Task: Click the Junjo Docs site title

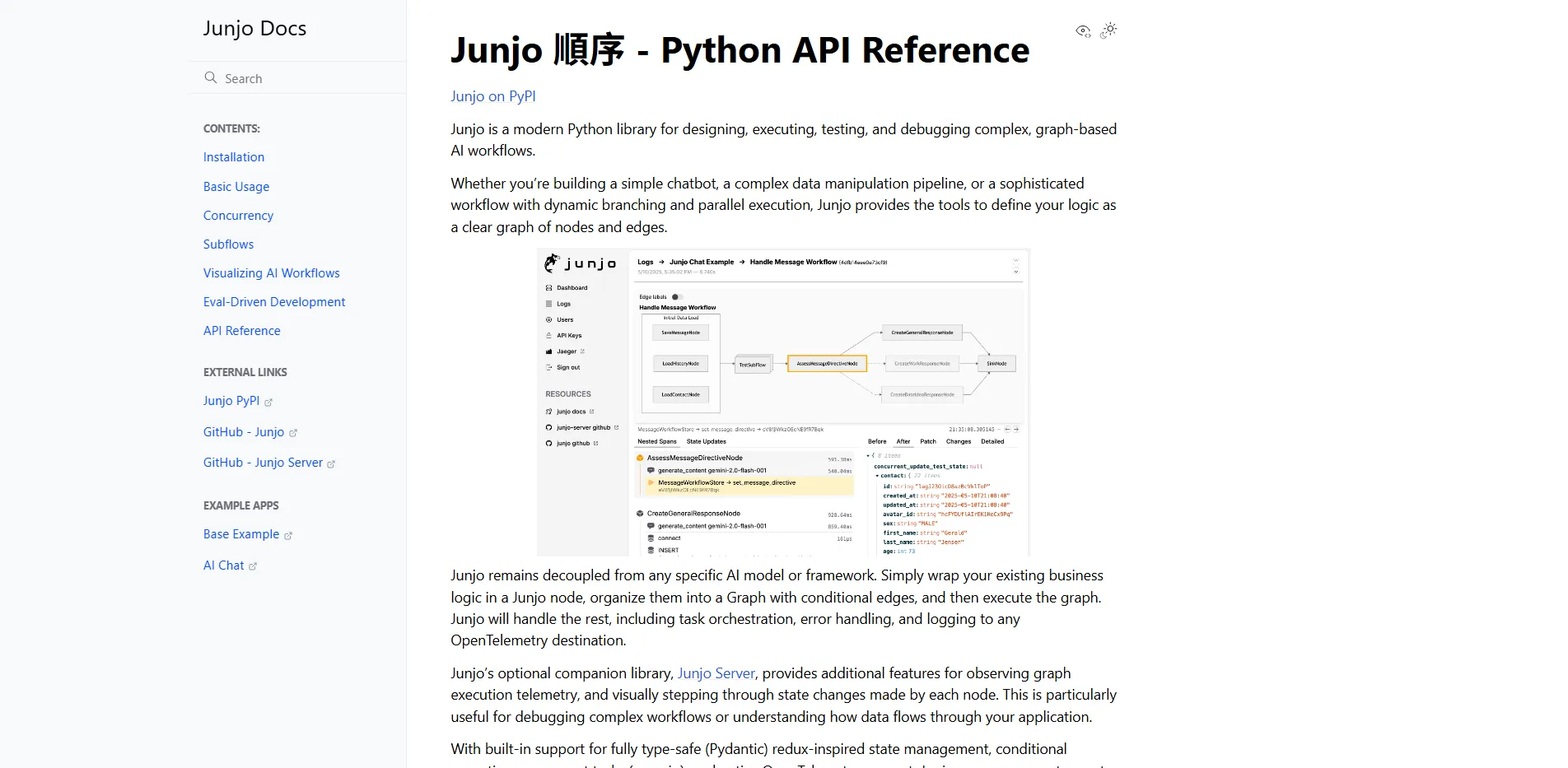Action: [x=254, y=29]
